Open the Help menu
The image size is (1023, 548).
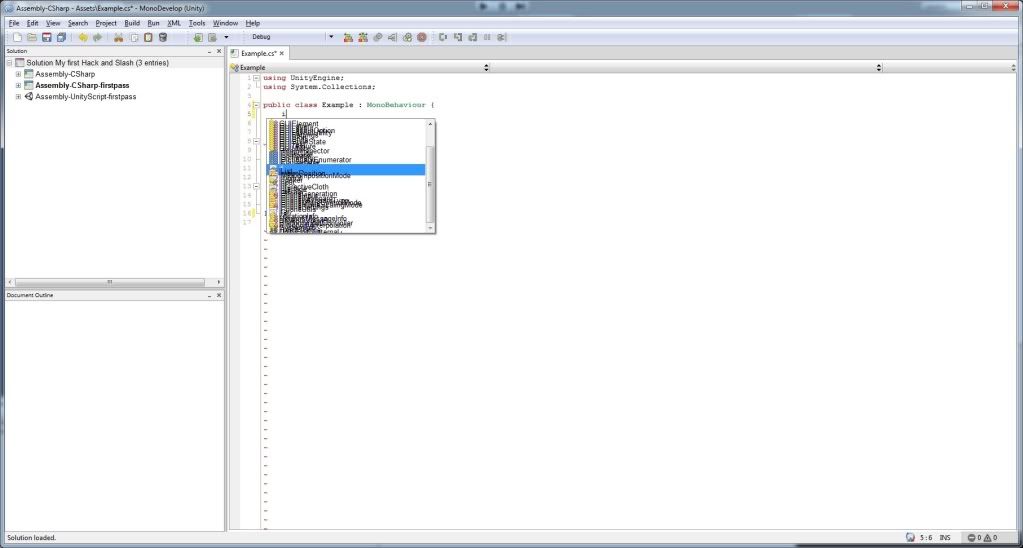[x=252, y=23]
